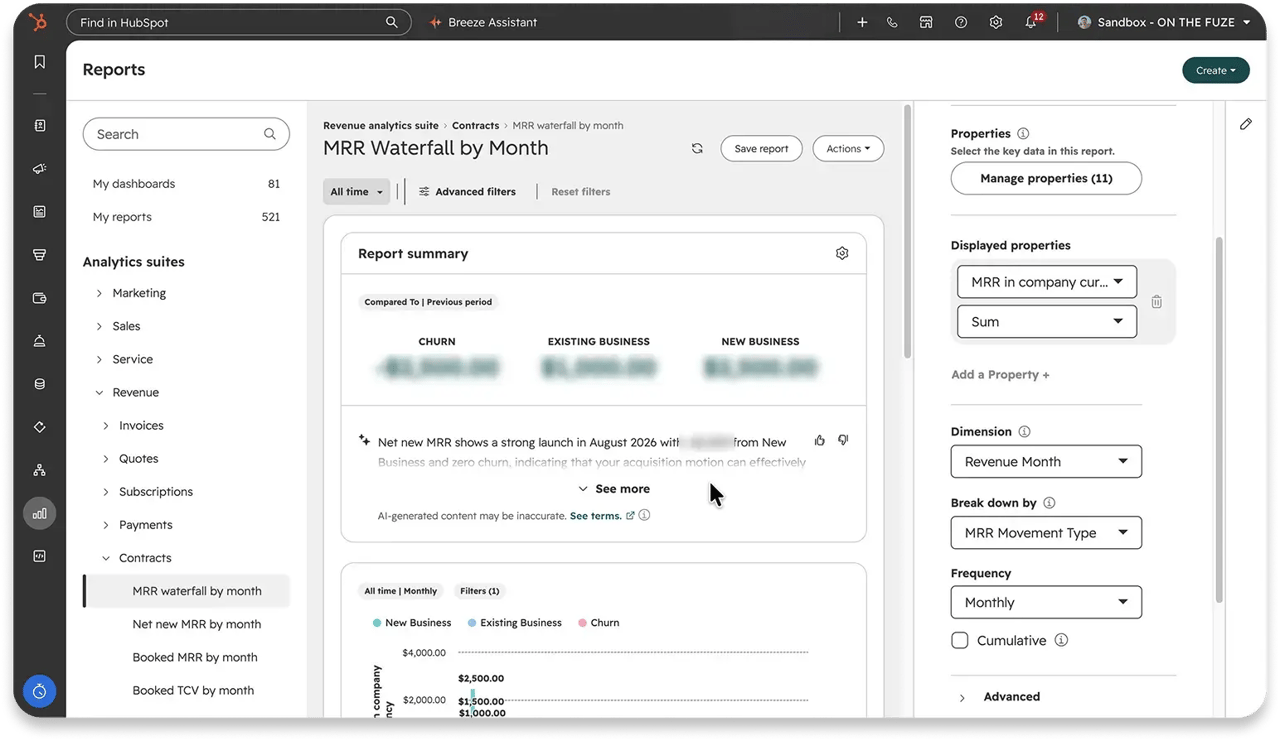
Task: Open the All time date range dropdown
Action: click(x=357, y=192)
